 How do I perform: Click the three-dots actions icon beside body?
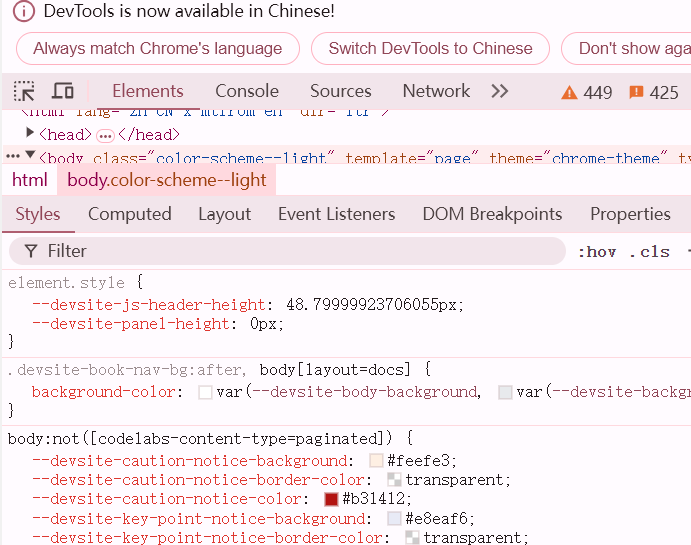click(x=12, y=157)
